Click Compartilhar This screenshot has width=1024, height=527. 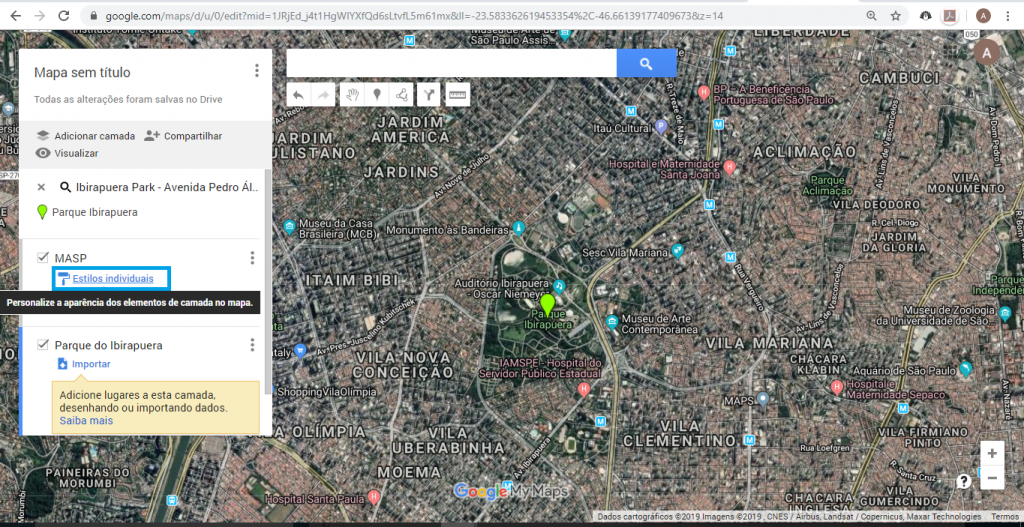[x=184, y=136]
